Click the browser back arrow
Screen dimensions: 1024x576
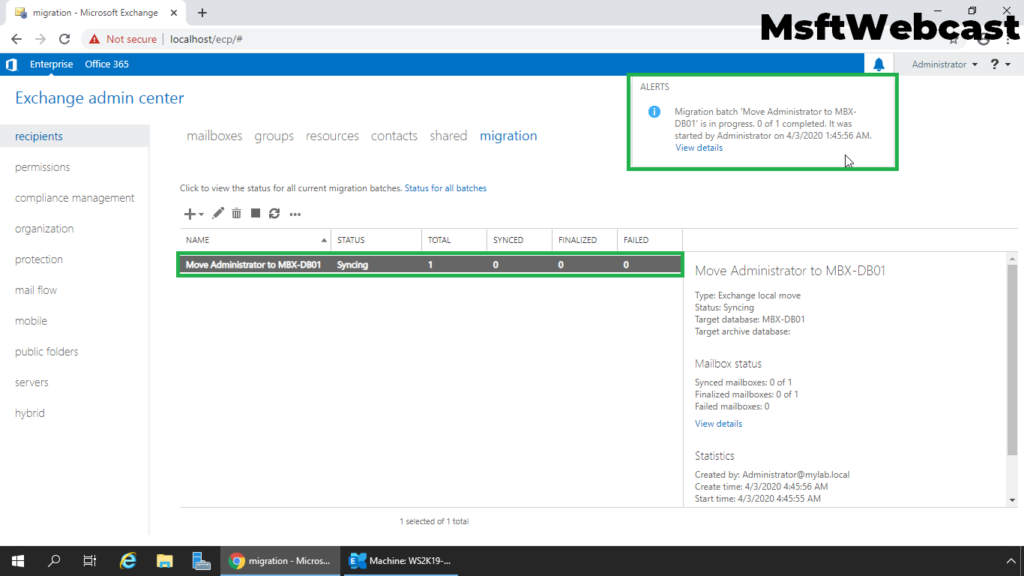tap(16, 39)
